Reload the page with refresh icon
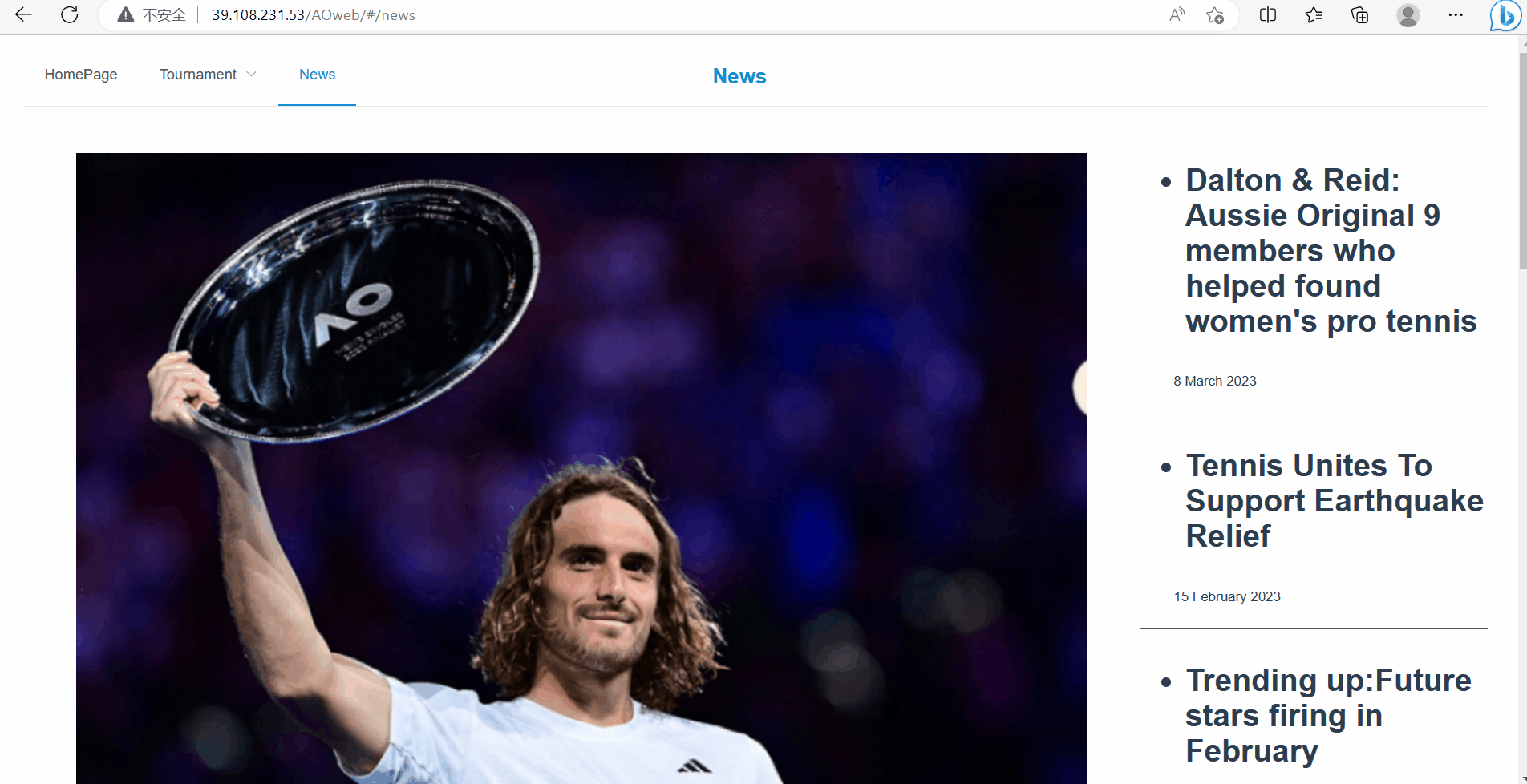Screen dimensions: 1527x784 coord(70,14)
